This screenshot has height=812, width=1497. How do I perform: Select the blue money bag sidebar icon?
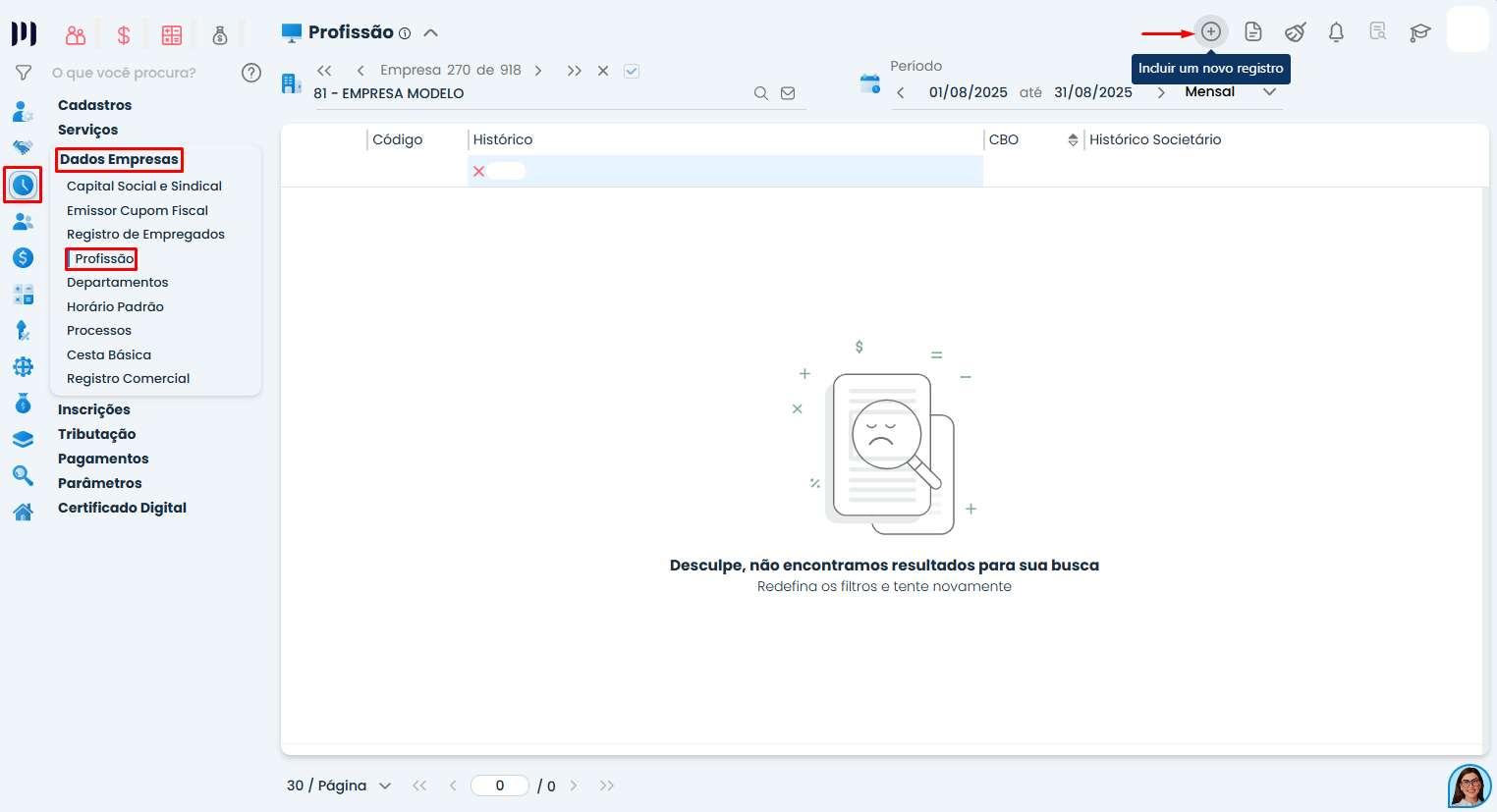tap(23, 404)
